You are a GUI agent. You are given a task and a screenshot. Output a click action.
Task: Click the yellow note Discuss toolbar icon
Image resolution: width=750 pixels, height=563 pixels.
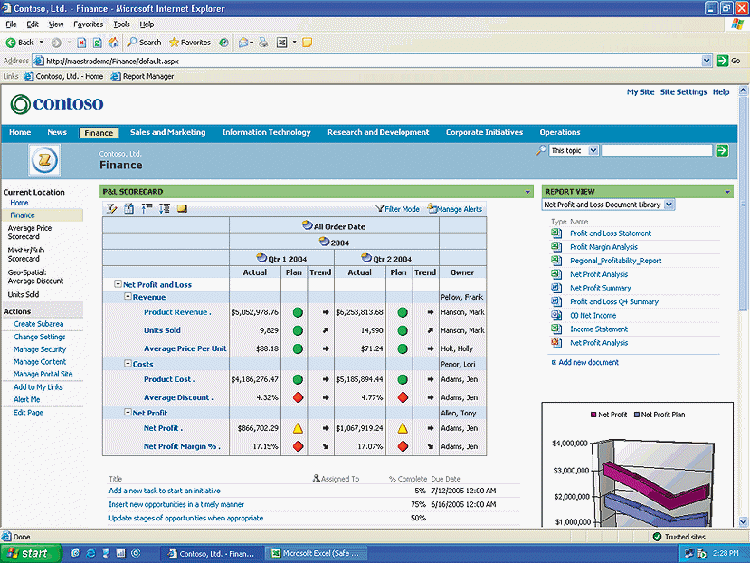(x=307, y=43)
